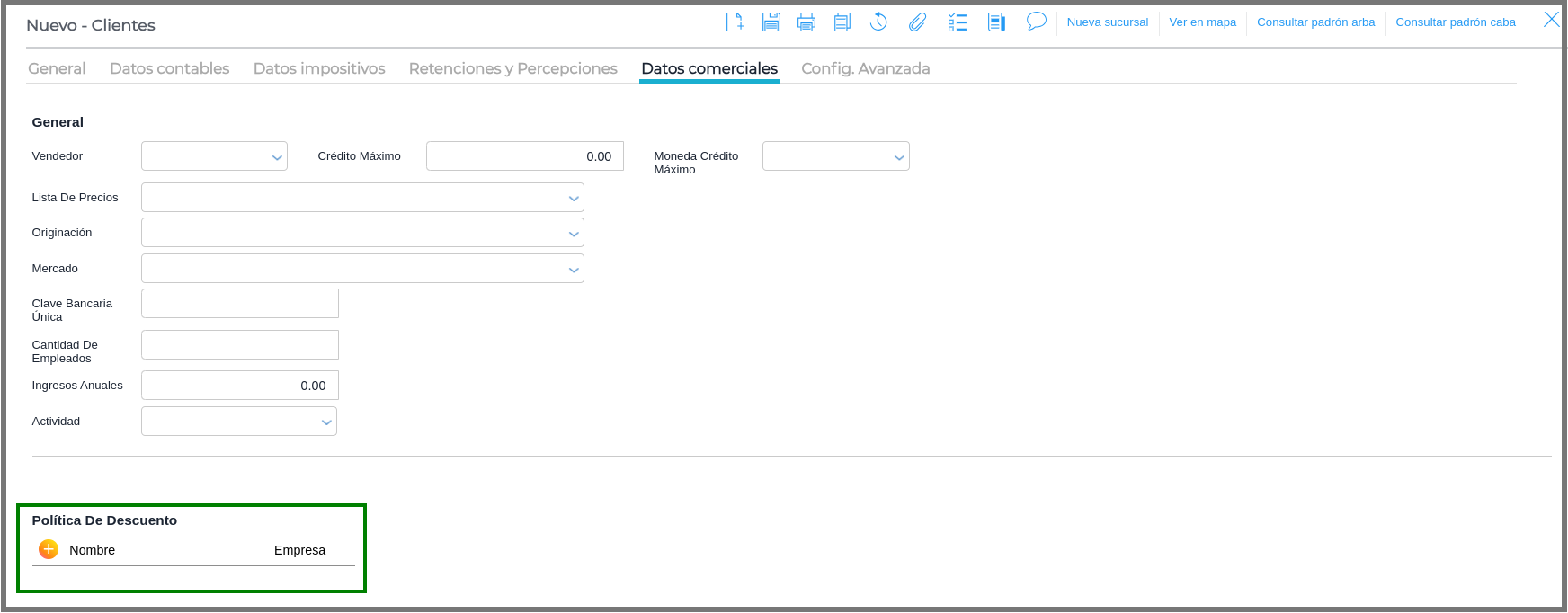Open history with the clock arrow icon

point(878,22)
